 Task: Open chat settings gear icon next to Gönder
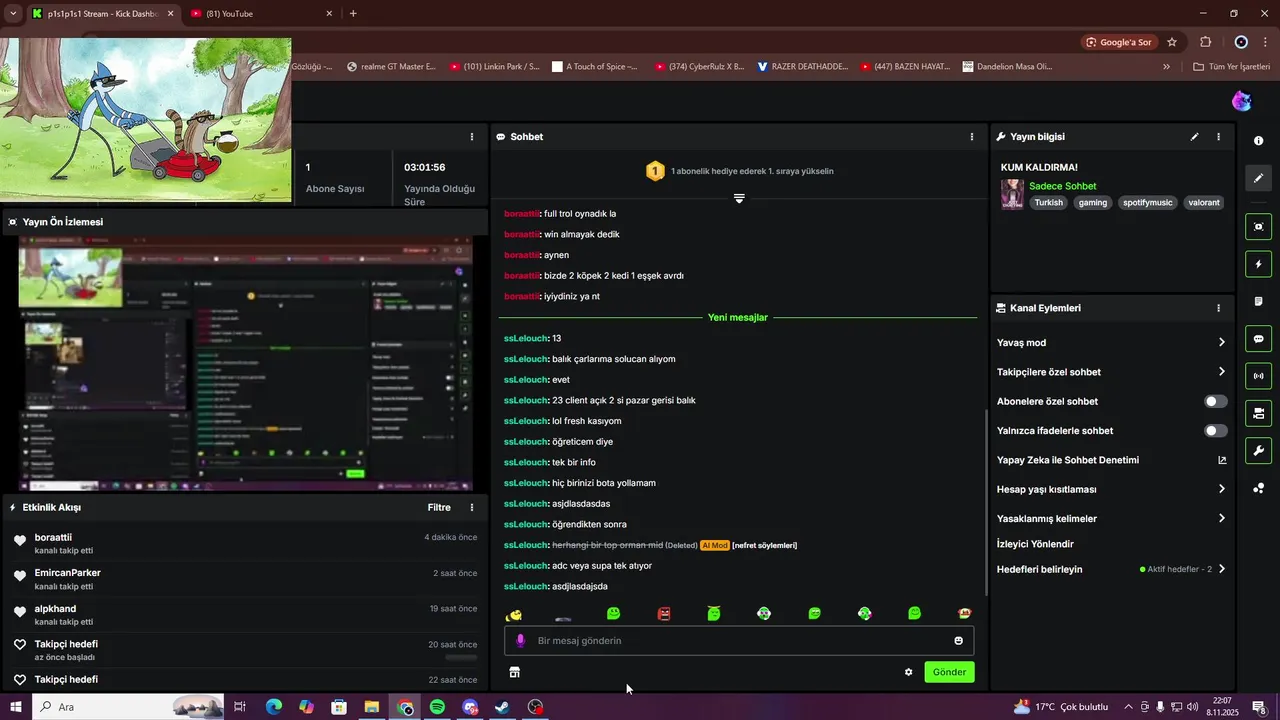tap(908, 672)
